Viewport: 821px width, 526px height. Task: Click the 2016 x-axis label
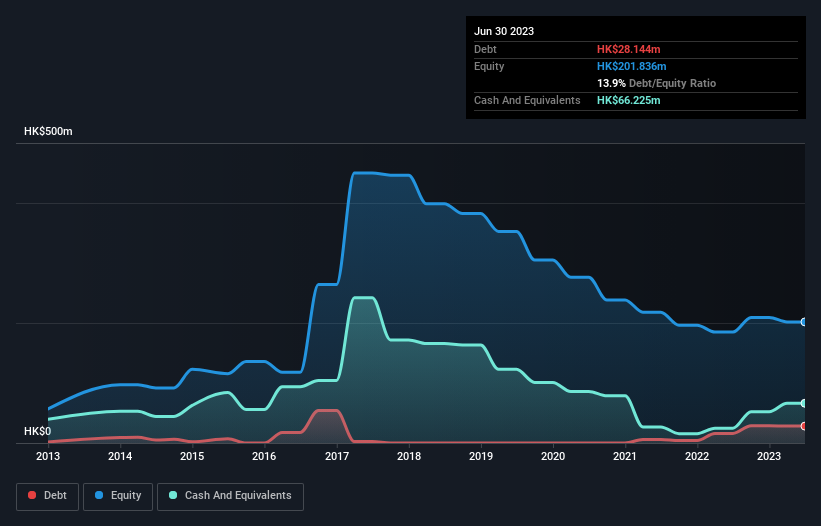pos(264,456)
